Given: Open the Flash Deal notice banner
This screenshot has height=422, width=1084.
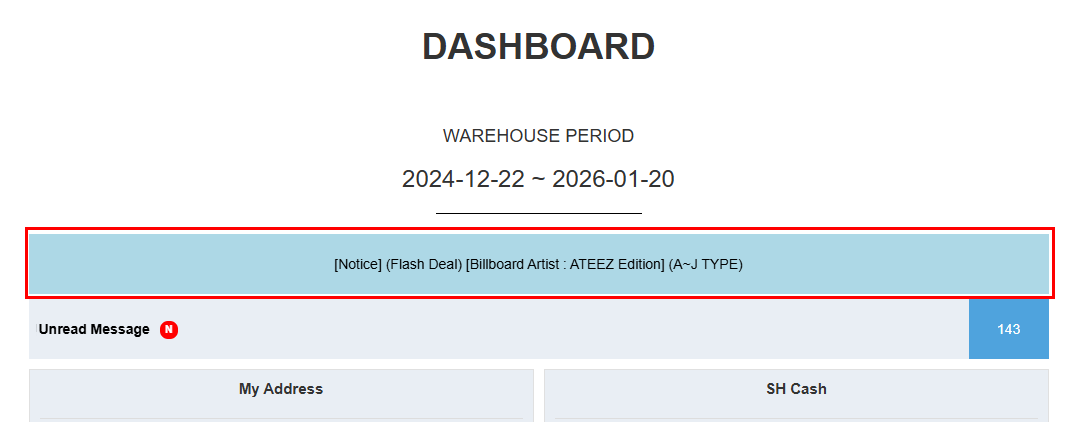Looking at the screenshot, I should click(538, 264).
